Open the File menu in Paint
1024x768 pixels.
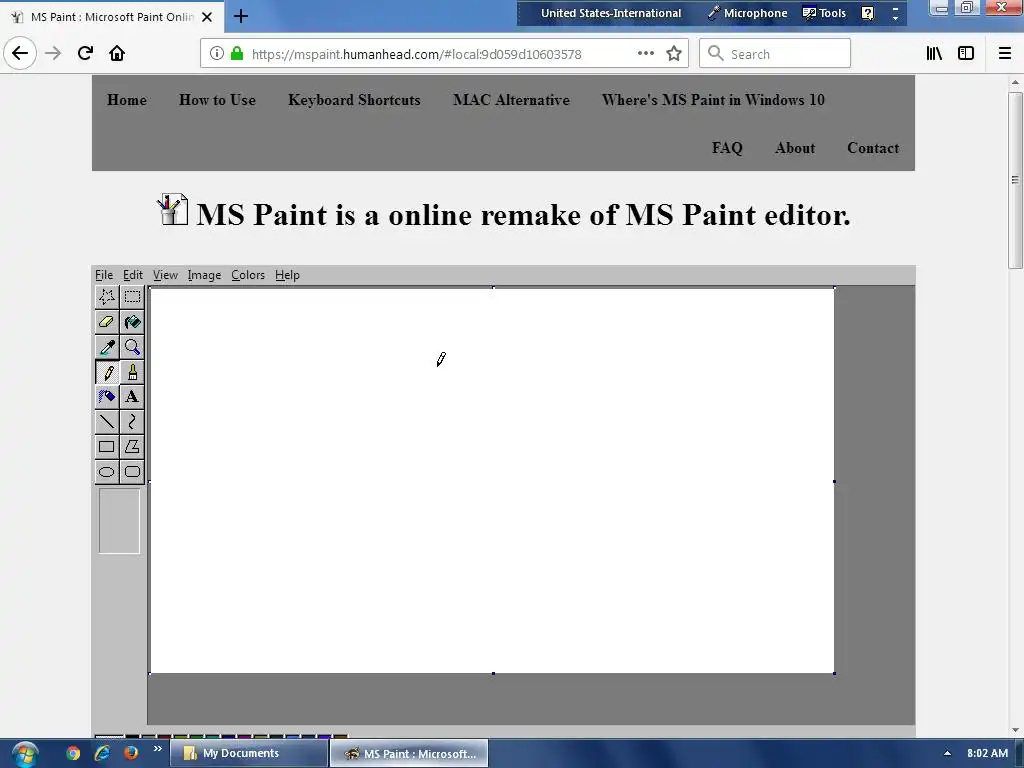coord(104,275)
